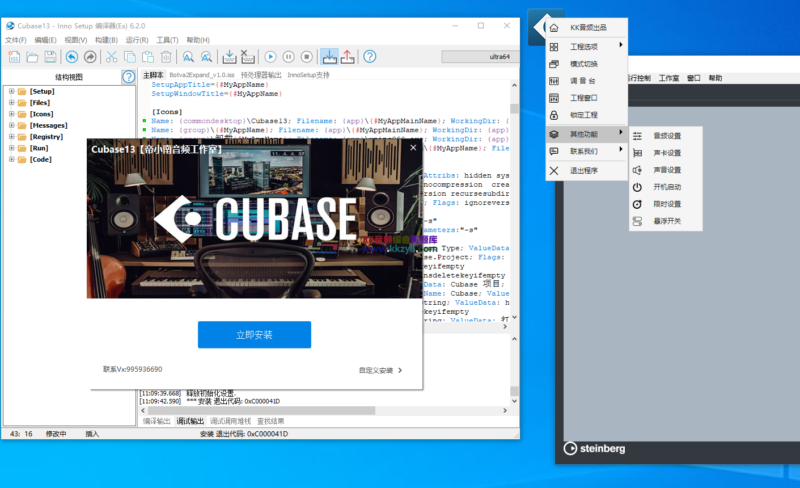Switch to the 主脚本 editor tab
Image resolution: width=800 pixels, height=488 pixels.
tap(153, 75)
